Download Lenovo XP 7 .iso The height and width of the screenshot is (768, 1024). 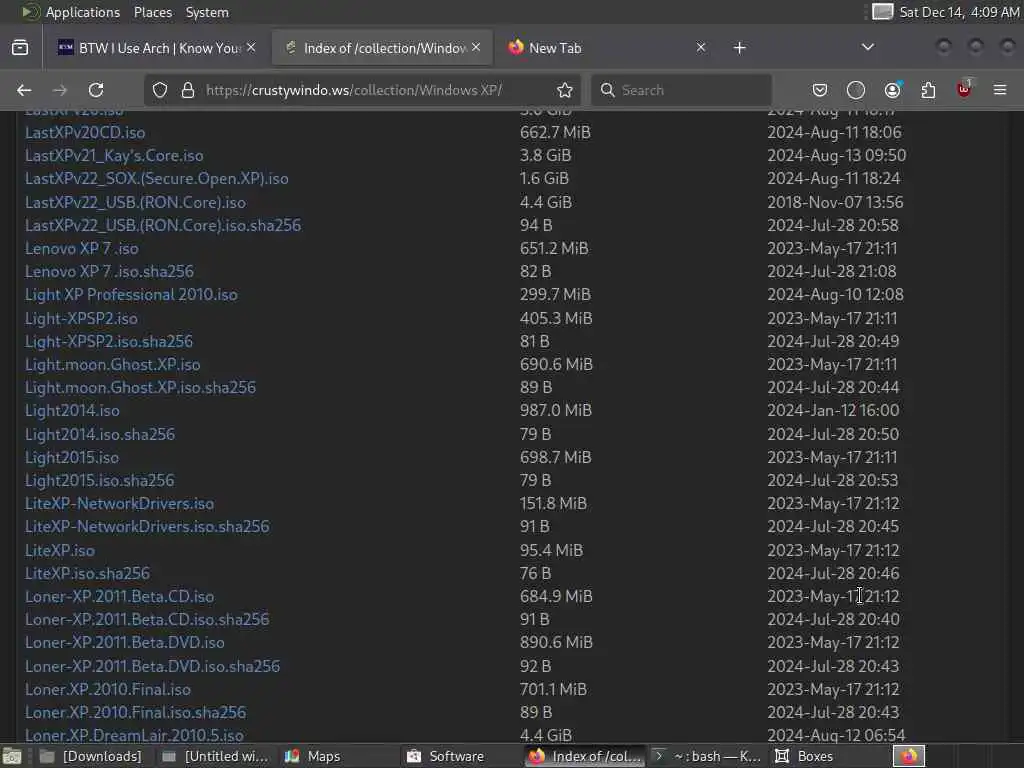[82, 249]
